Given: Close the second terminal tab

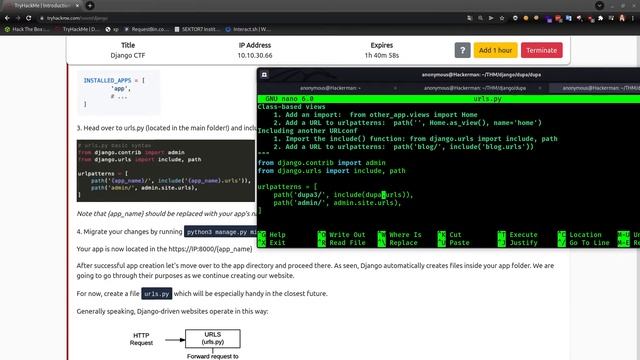Looking at the screenshot, I should pos(540,88).
